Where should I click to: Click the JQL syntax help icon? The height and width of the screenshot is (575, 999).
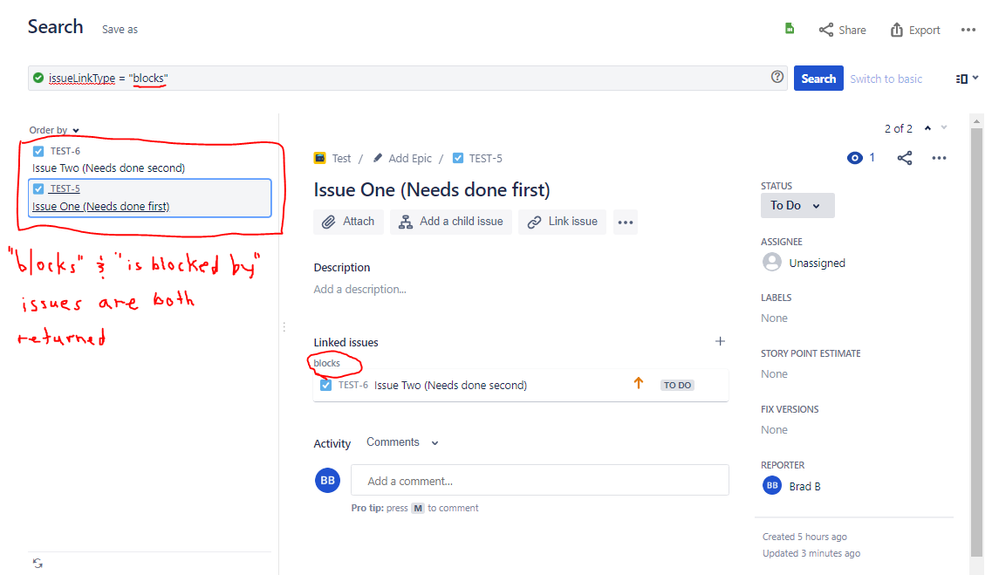tap(777, 77)
